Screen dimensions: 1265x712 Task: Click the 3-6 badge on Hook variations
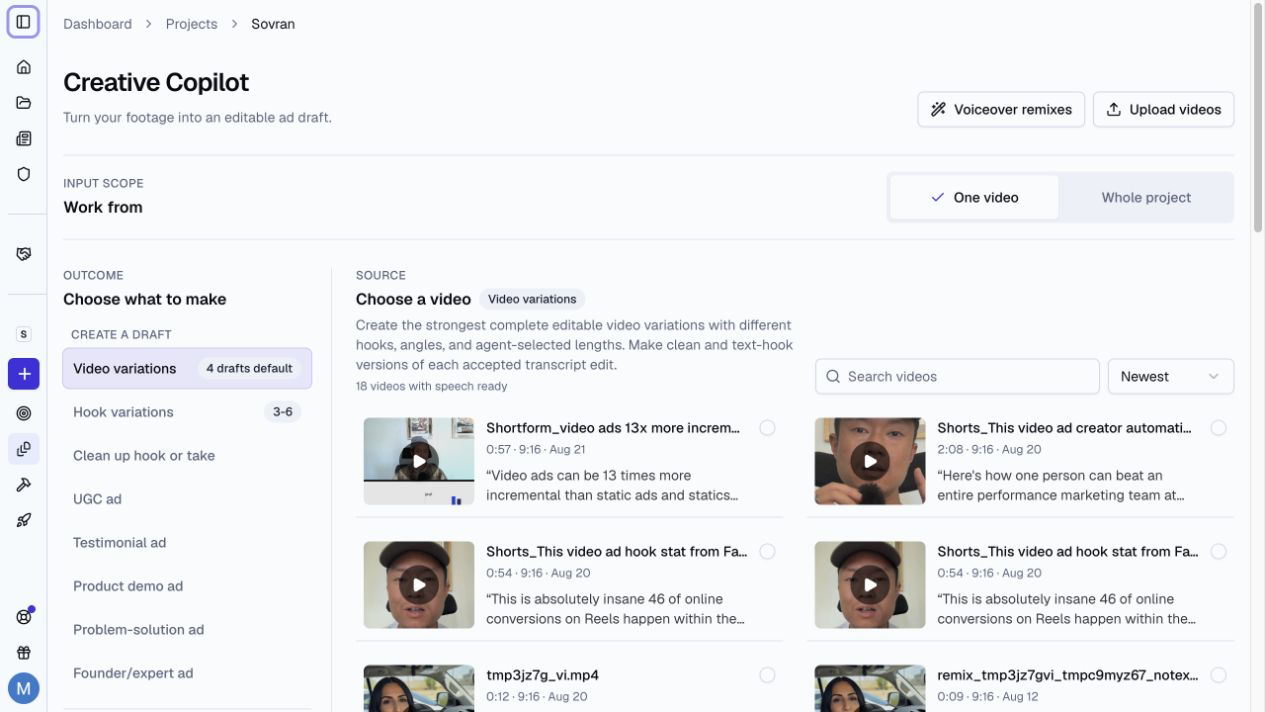pos(283,412)
